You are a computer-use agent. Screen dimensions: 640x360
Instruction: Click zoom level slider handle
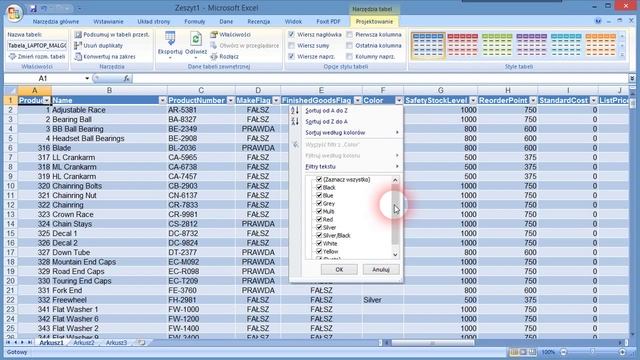pos(593,352)
